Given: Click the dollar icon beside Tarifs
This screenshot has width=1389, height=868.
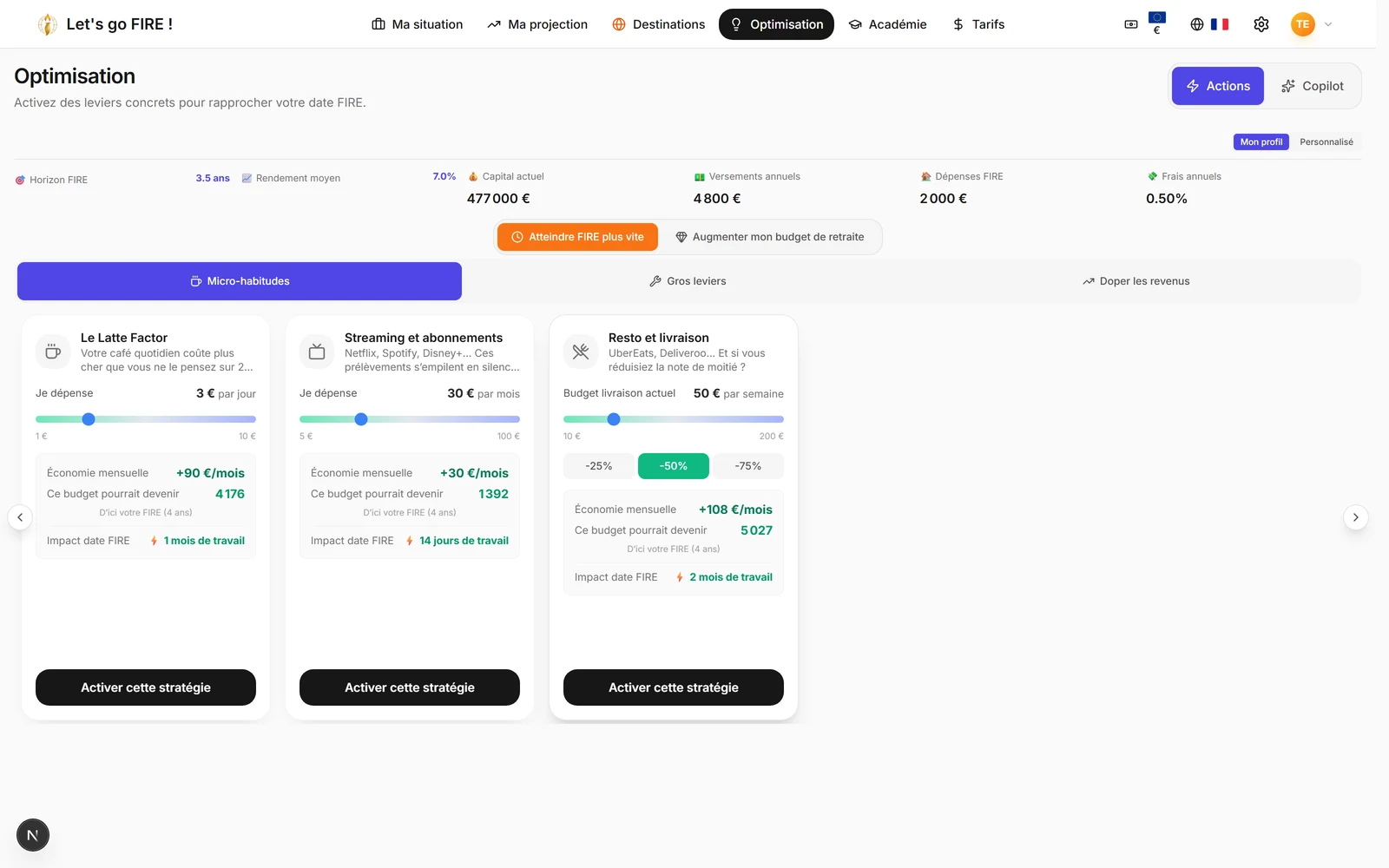Looking at the screenshot, I should (x=958, y=24).
